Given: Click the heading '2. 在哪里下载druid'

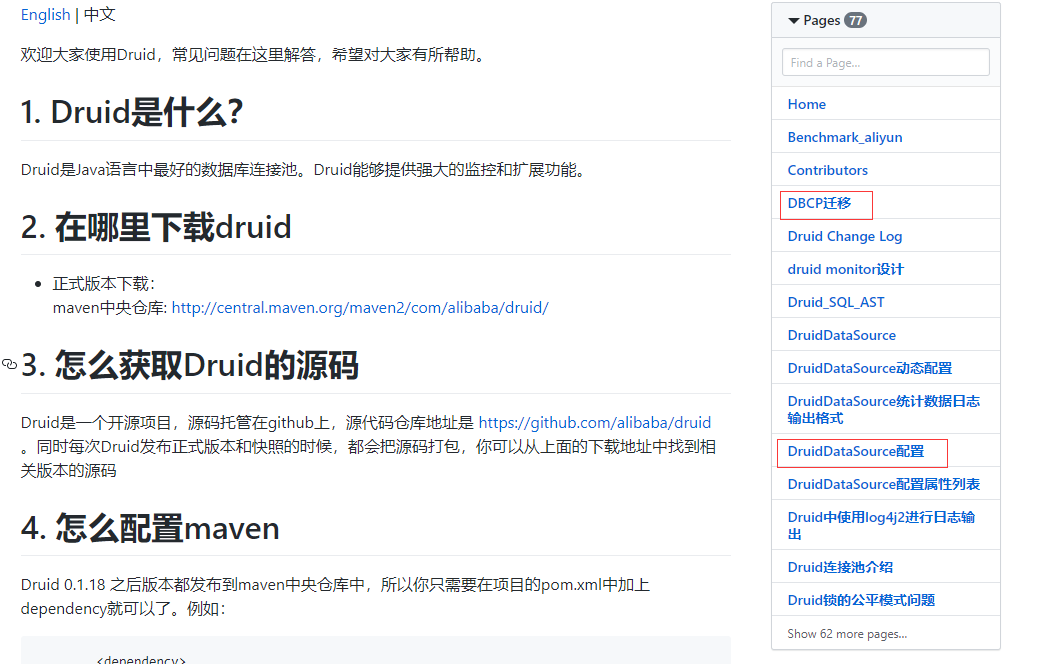Looking at the screenshot, I should click(x=156, y=227).
